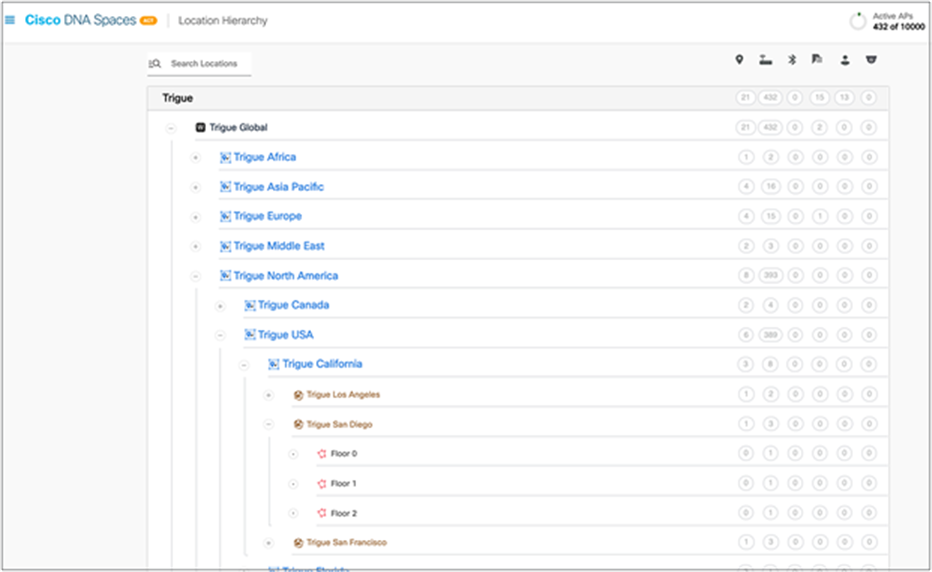Collapse the Trigue Global node
932x572 pixels.
pos(171,128)
